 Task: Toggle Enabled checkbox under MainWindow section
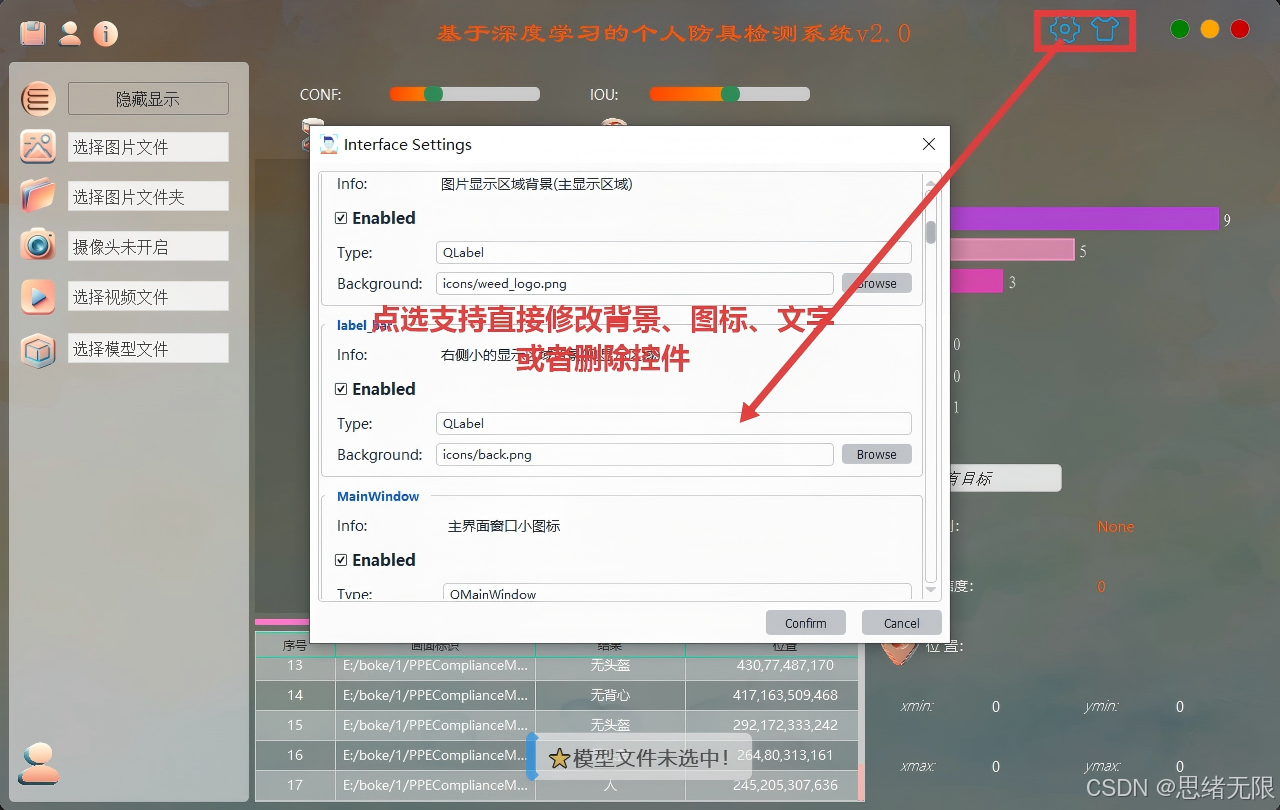(x=341, y=560)
